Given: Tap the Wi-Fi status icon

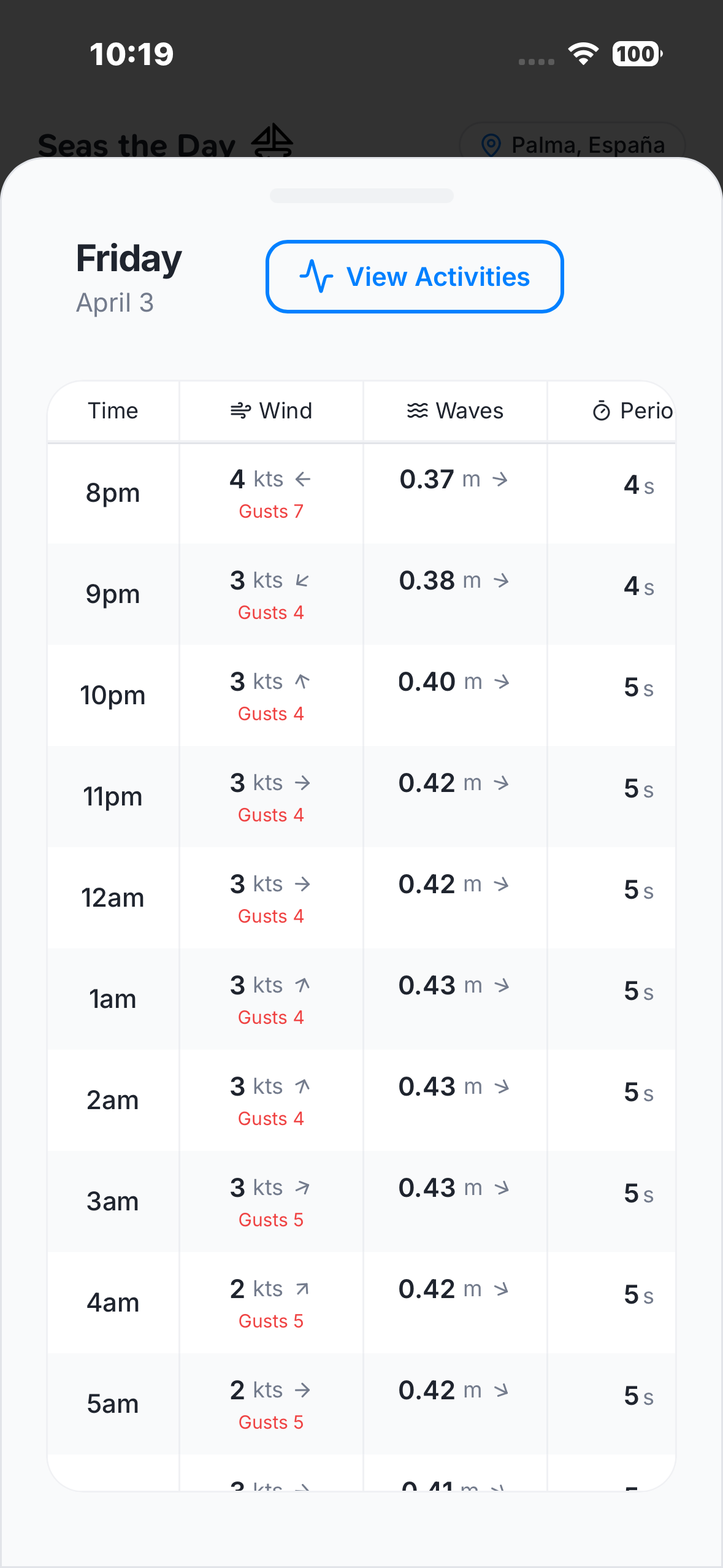Looking at the screenshot, I should point(583,54).
